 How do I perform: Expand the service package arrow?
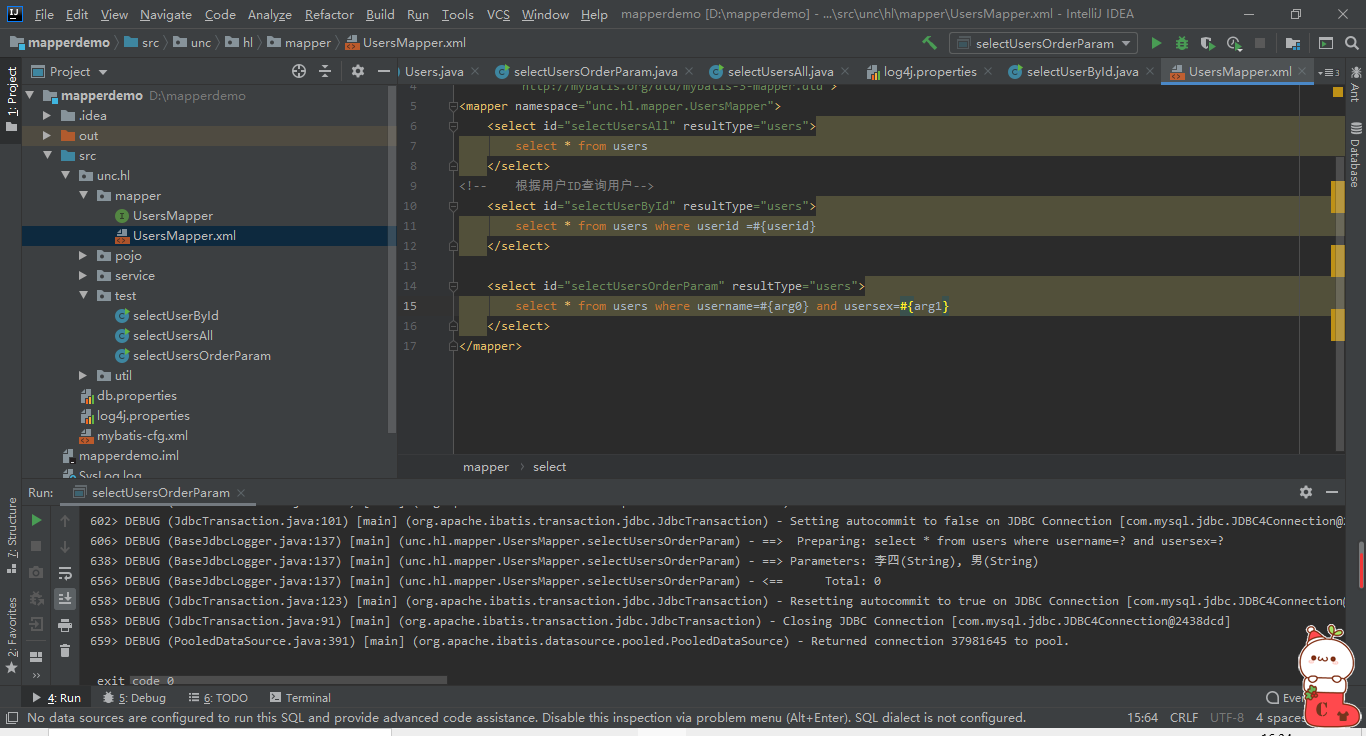[85, 276]
